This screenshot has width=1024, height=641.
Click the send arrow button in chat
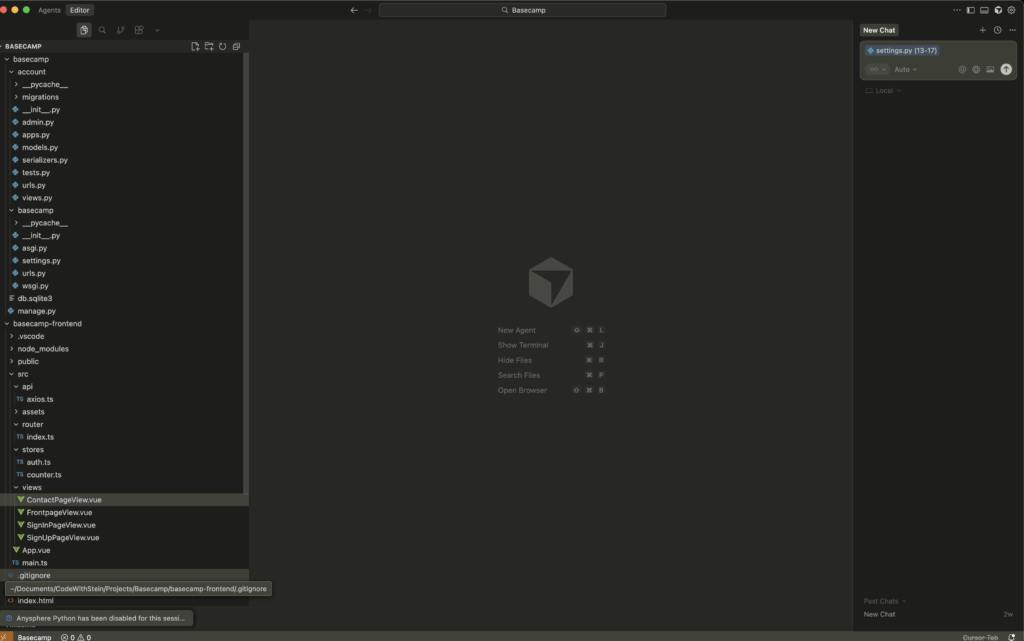click(1006, 69)
